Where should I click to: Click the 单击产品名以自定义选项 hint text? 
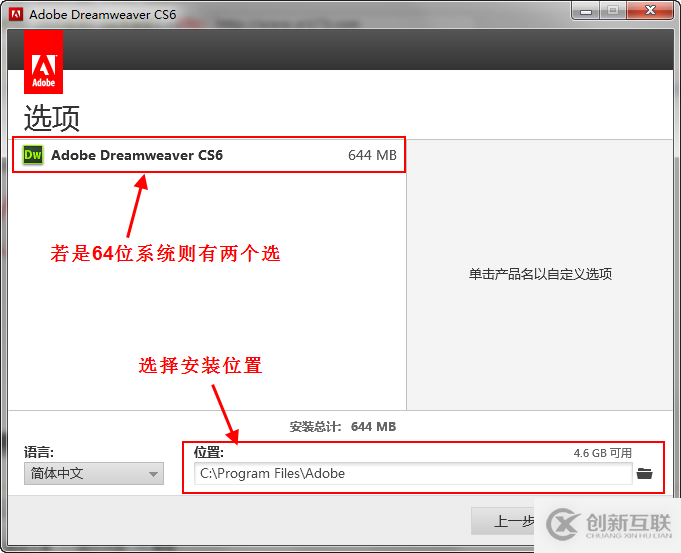[x=540, y=274]
